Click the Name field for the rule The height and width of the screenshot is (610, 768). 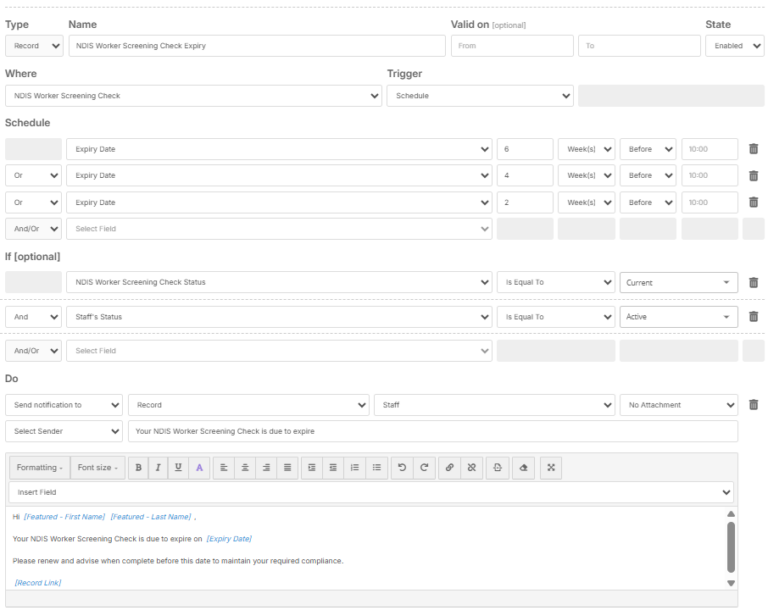pyautogui.click(x=256, y=46)
